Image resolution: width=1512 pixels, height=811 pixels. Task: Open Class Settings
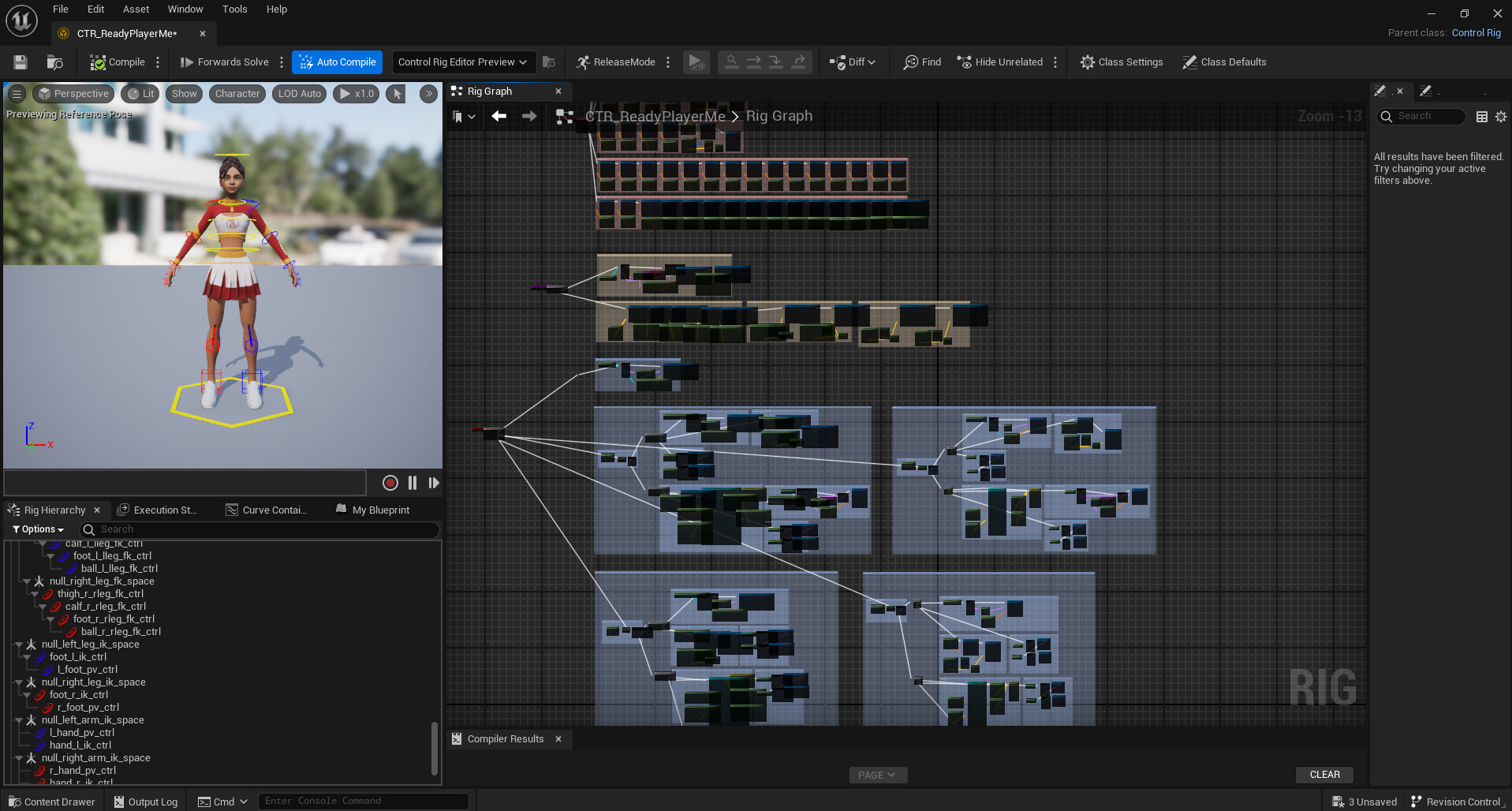(1122, 62)
